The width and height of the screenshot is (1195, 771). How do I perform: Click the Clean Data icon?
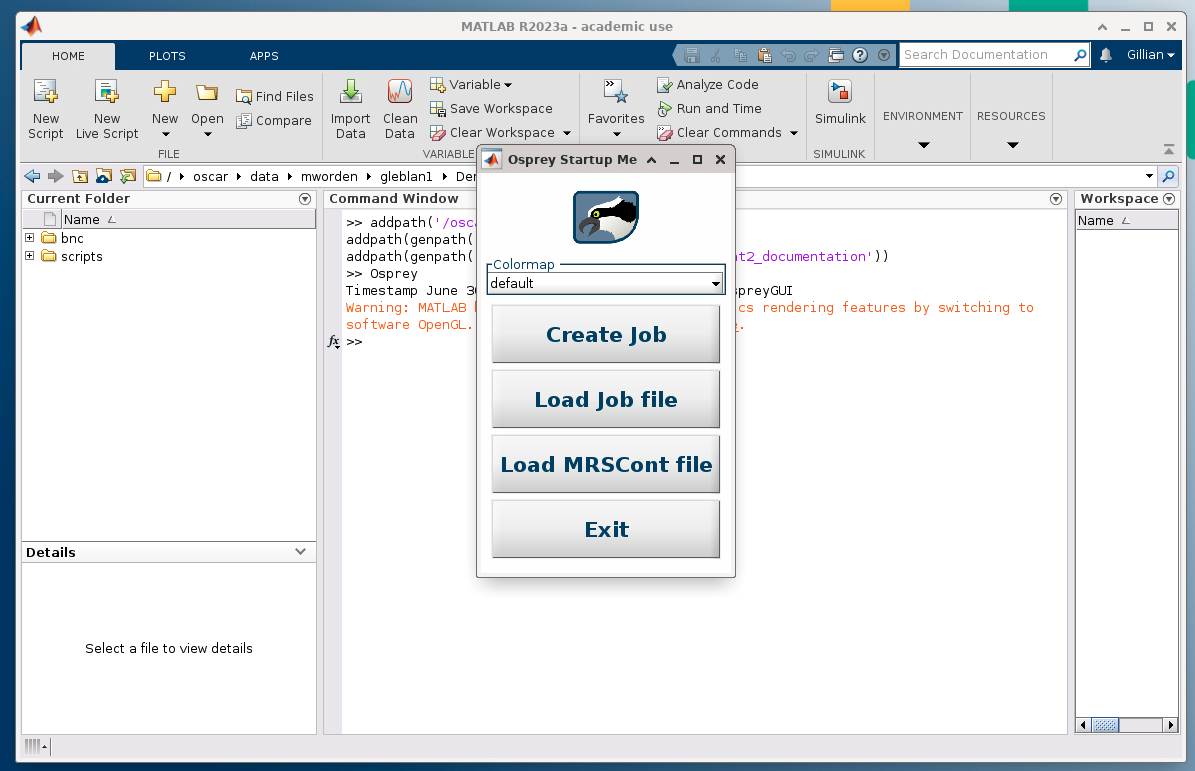coord(400,92)
